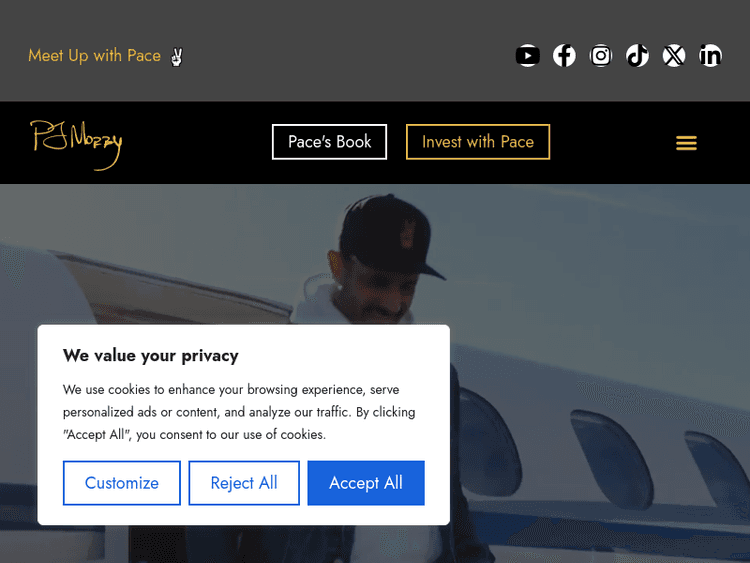The width and height of the screenshot is (750, 563).
Task: Click the man's black cap in hero image
Action: coord(390,237)
